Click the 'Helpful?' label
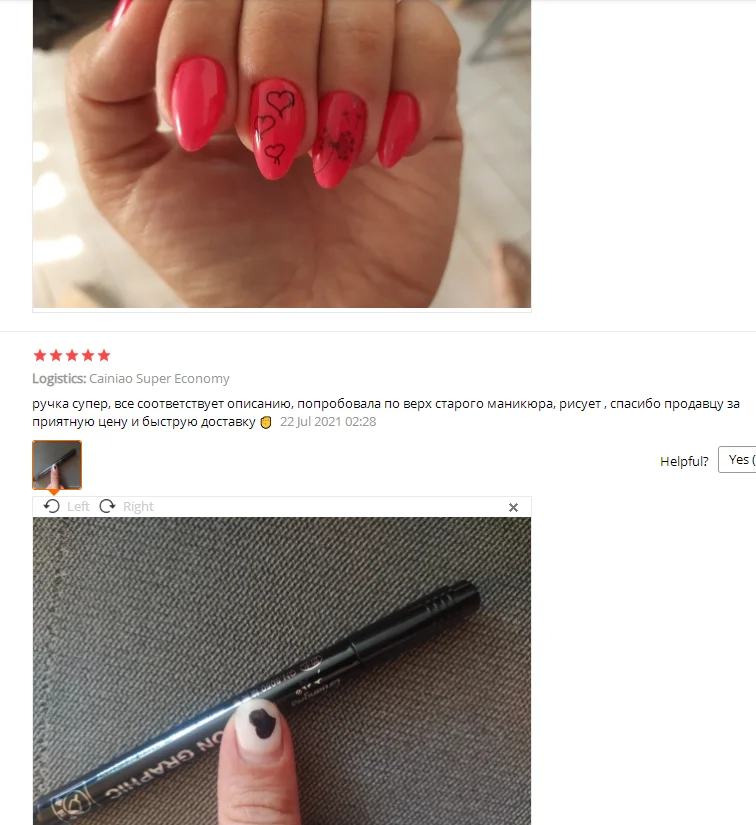The image size is (756, 825). click(684, 461)
